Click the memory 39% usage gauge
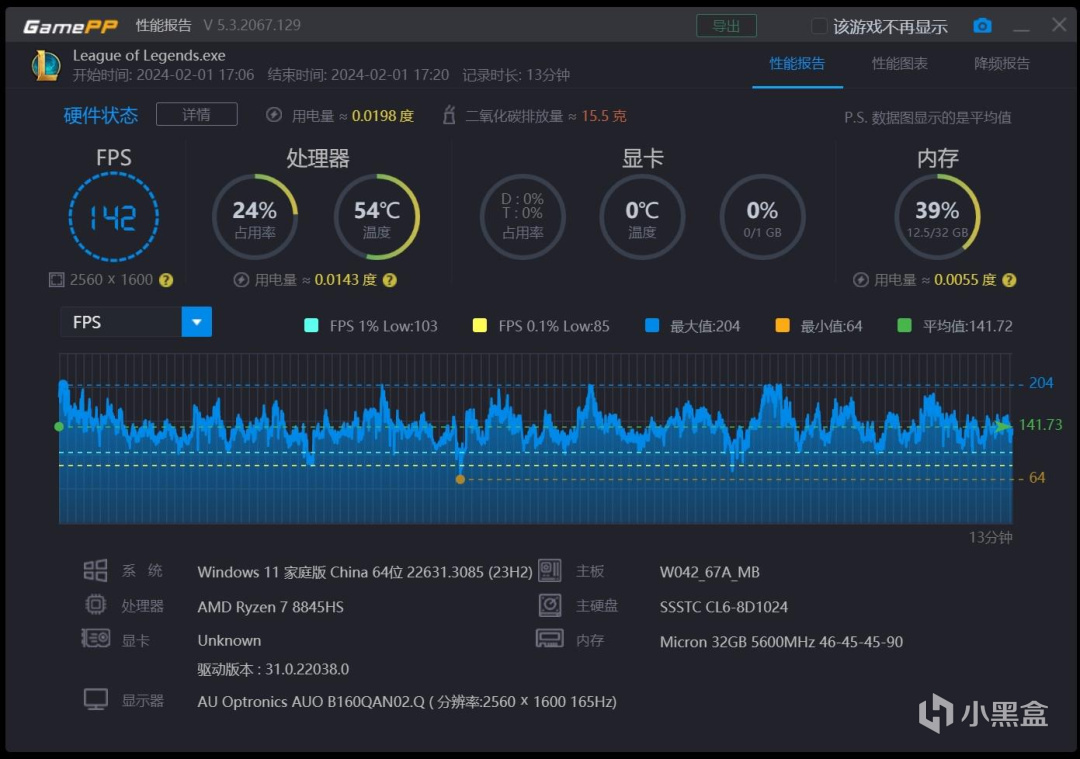 [x=937, y=217]
